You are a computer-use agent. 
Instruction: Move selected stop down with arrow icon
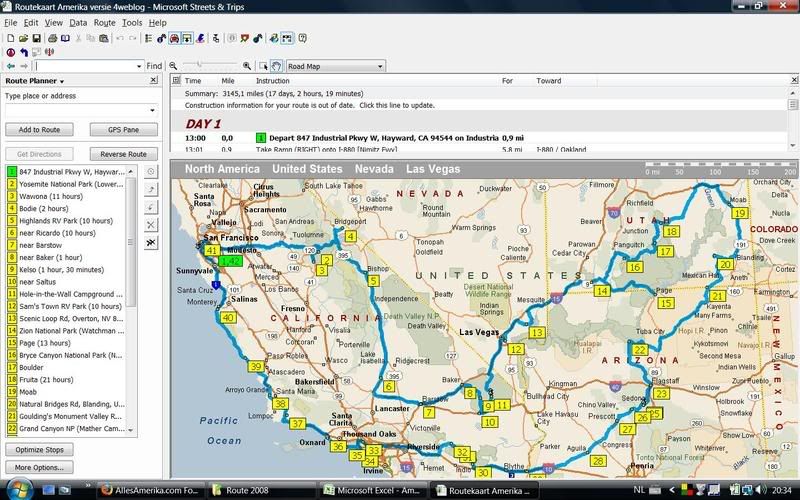click(151, 207)
